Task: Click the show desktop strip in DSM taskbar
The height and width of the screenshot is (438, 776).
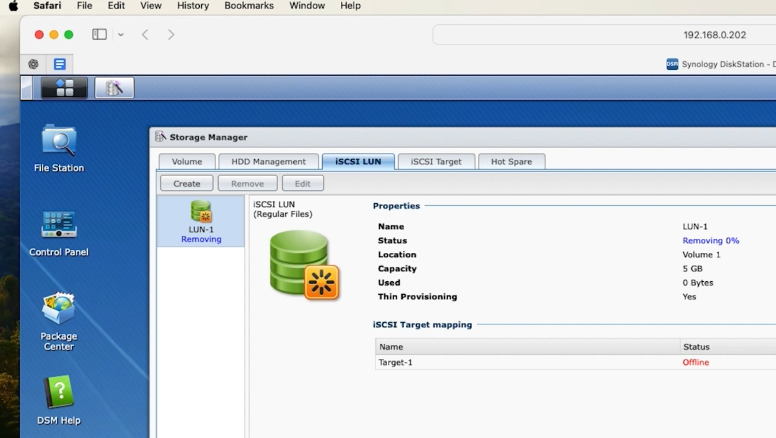Action: (26, 88)
